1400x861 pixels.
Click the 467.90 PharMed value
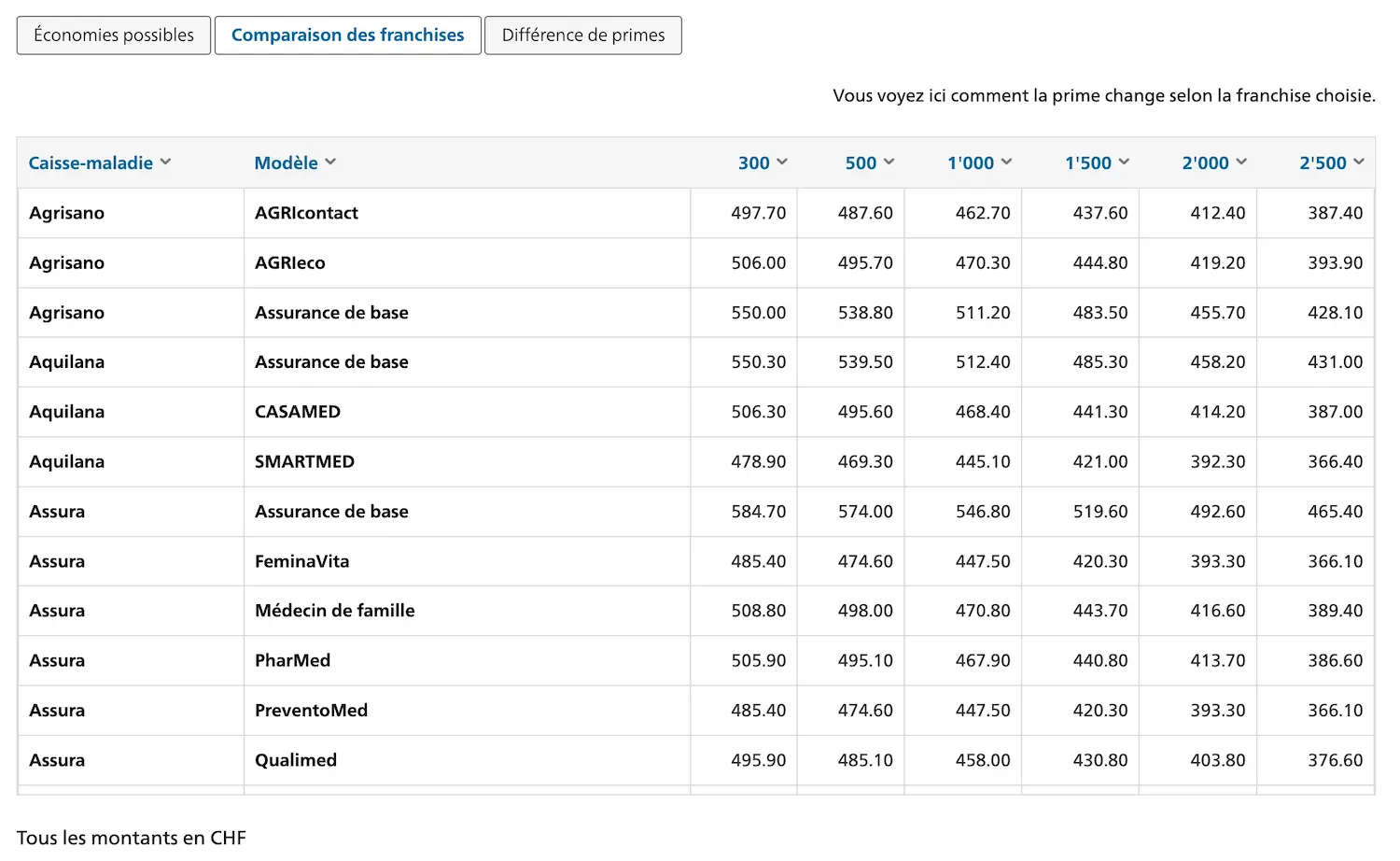click(983, 660)
